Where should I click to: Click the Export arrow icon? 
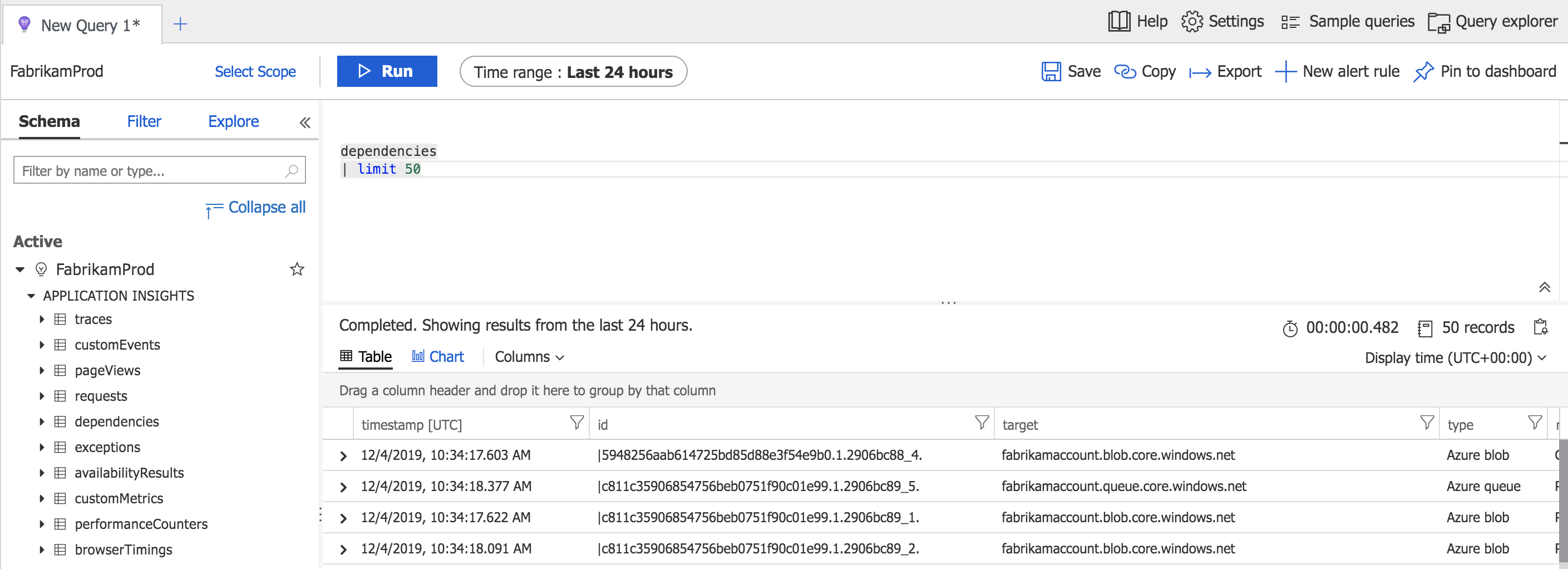(1200, 73)
